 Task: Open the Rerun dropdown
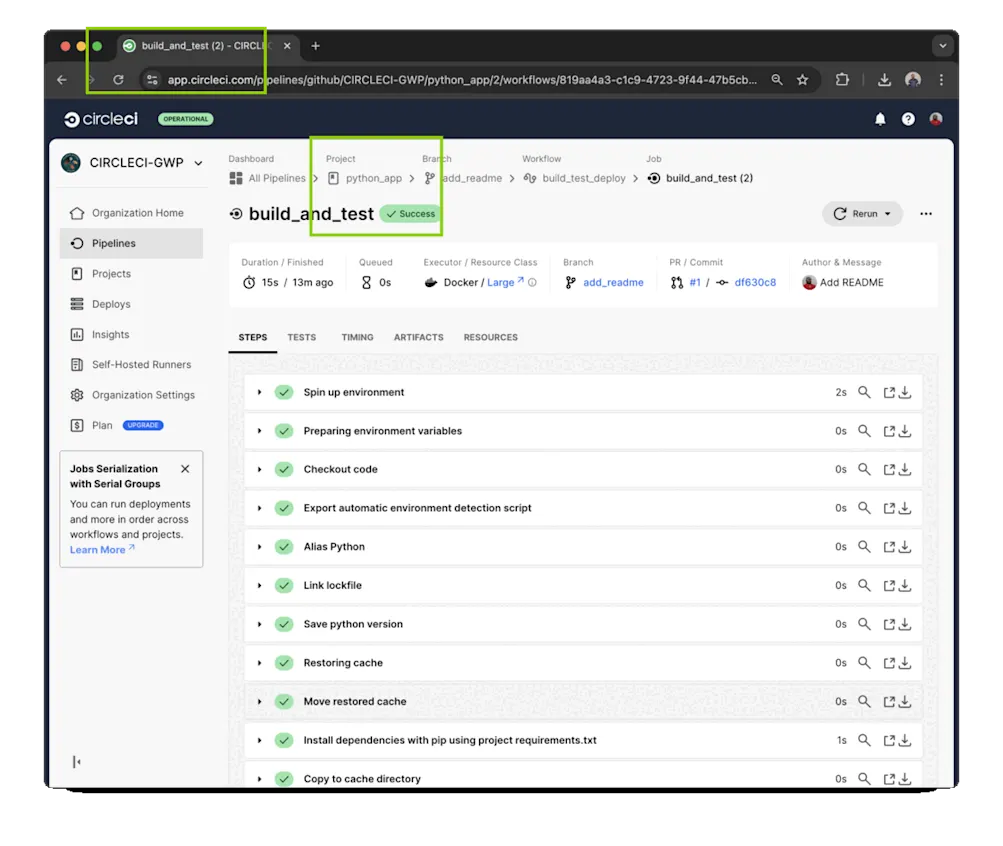[x=862, y=214]
